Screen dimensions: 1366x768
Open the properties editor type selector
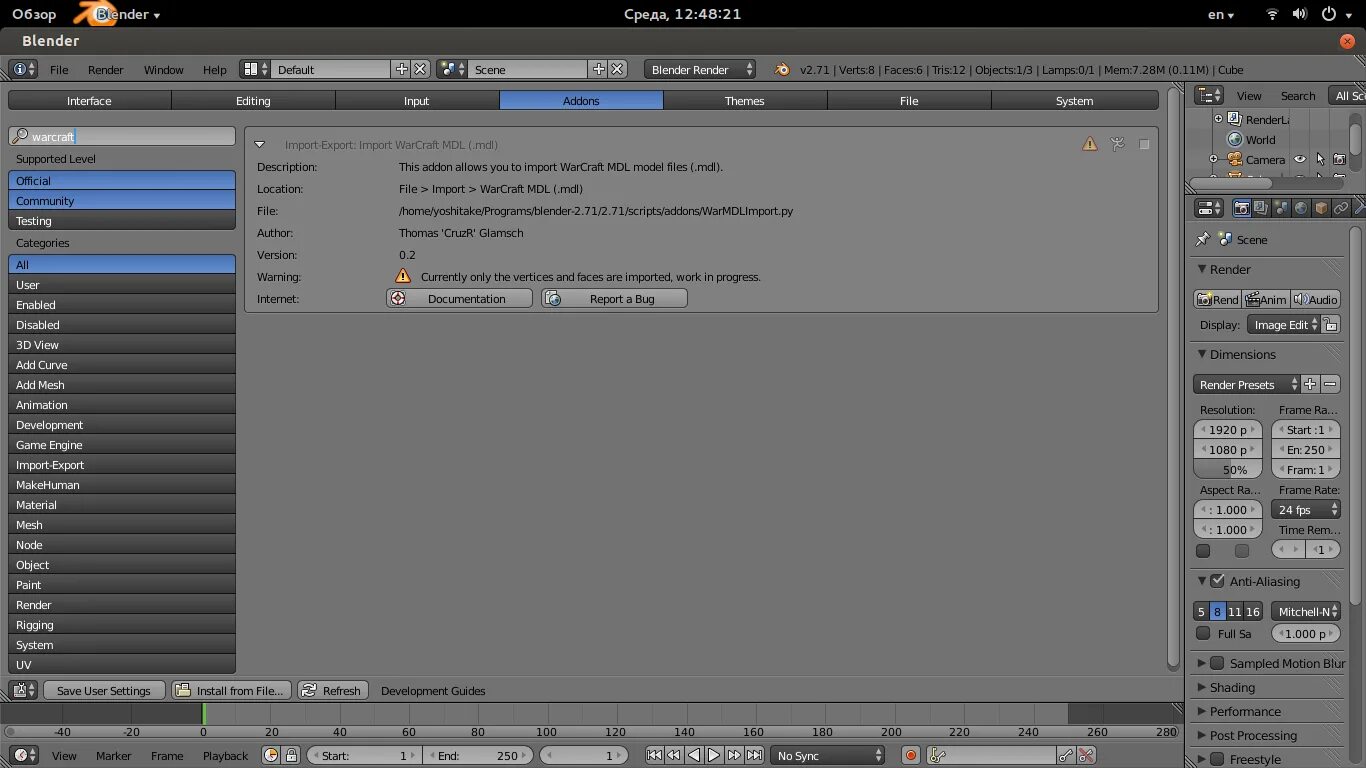pyautogui.click(x=1209, y=208)
